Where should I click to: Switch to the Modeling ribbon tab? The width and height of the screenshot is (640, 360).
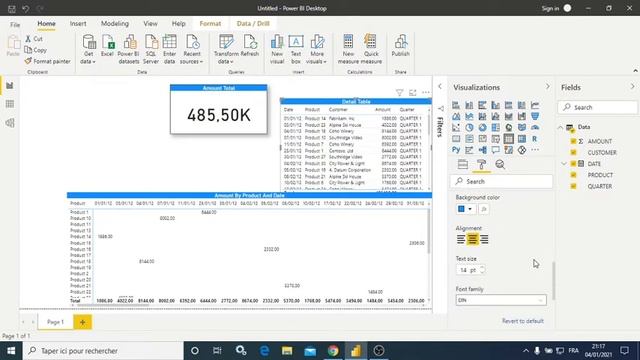click(115, 24)
